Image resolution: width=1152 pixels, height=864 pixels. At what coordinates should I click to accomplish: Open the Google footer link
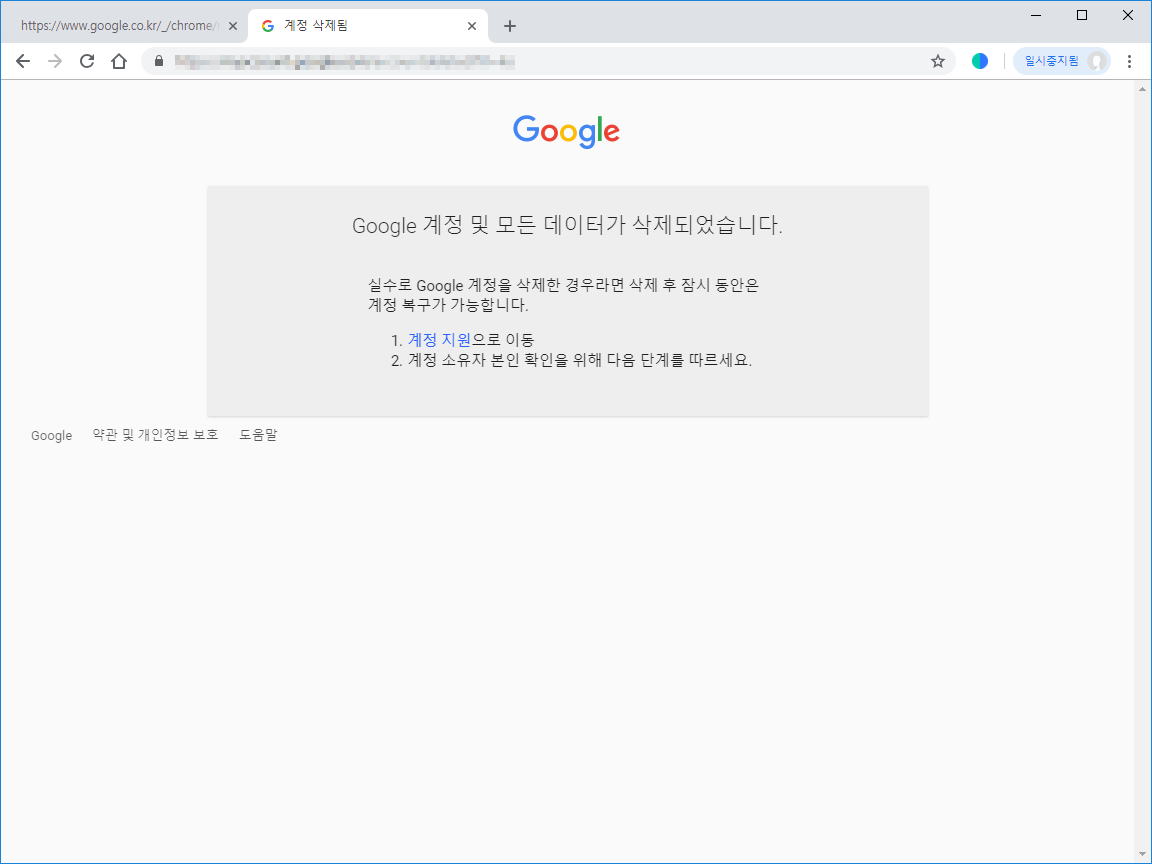[51, 436]
